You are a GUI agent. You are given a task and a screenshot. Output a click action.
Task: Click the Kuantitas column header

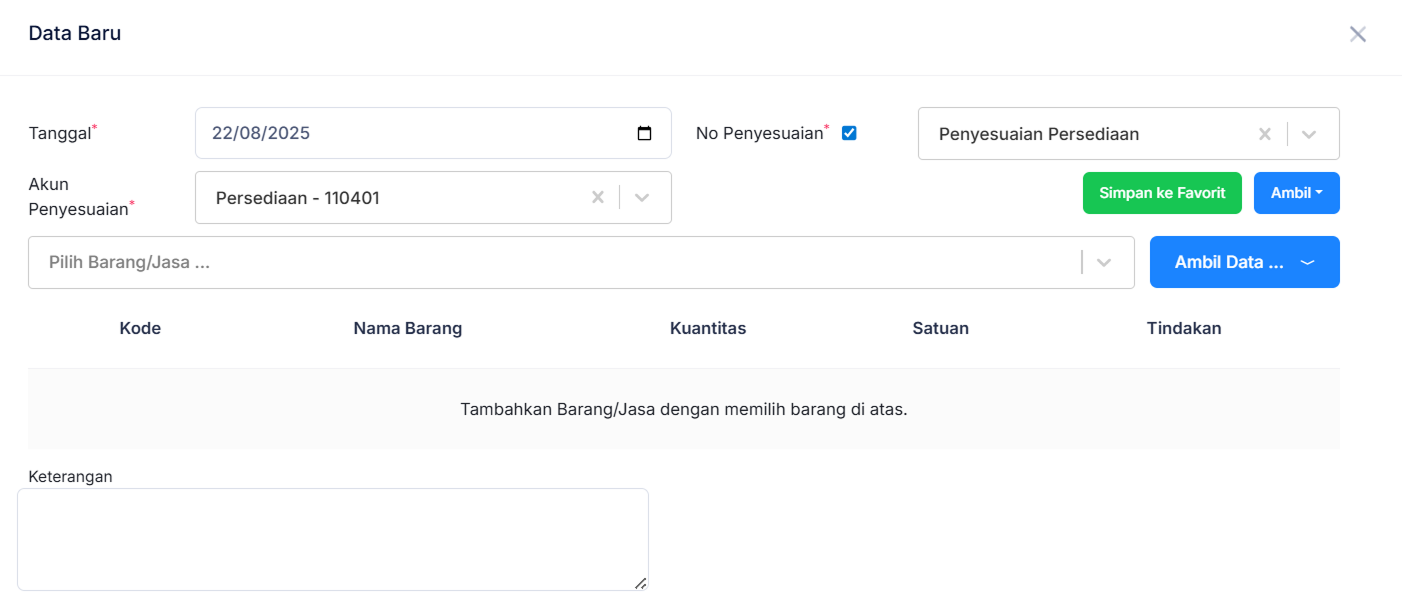[x=707, y=327]
